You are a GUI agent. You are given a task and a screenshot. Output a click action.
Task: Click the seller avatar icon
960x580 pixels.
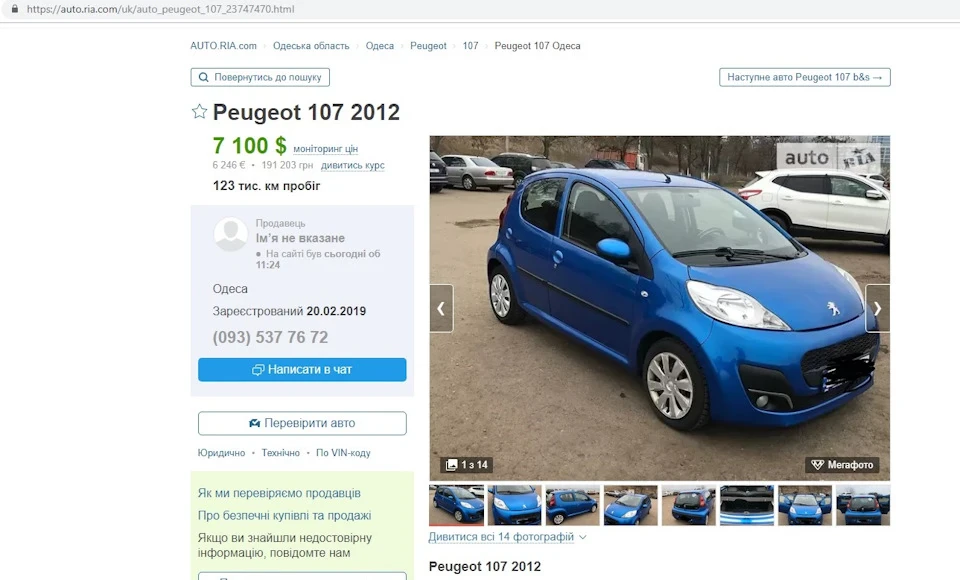coord(231,234)
